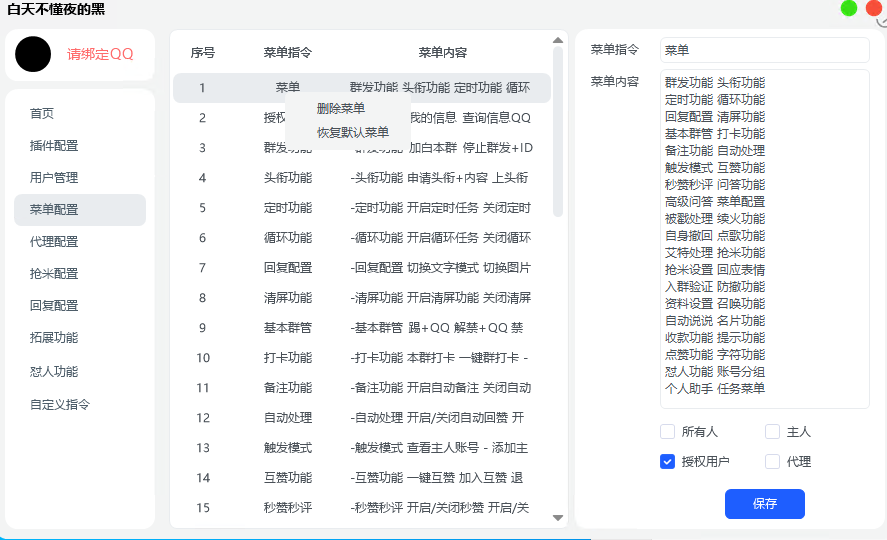Click the green window control button
Viewport: 887px width, 540px height.
pos(849,9)
